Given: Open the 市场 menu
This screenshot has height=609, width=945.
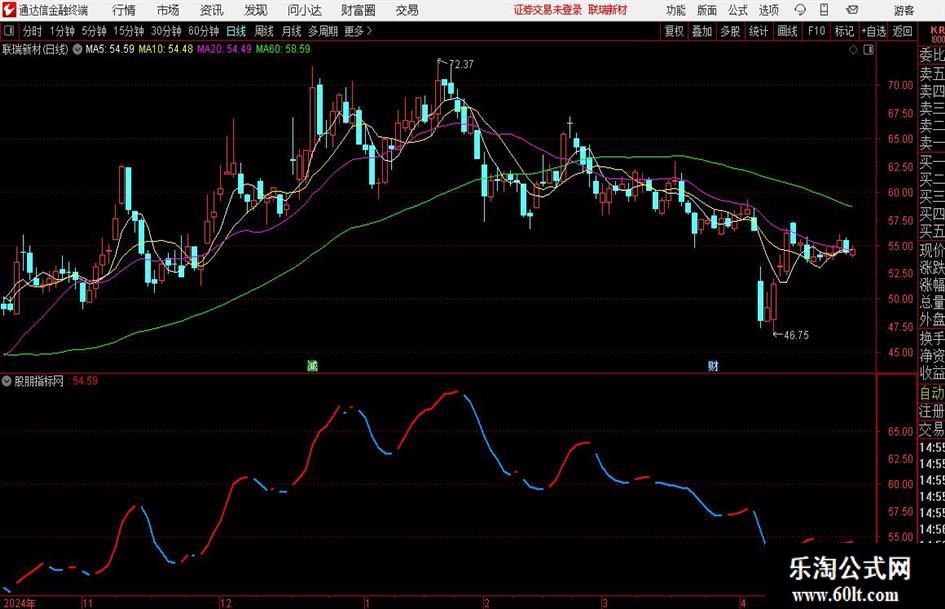Looking at the screenshot, I should pyautogui.click(x=168, y=10).
